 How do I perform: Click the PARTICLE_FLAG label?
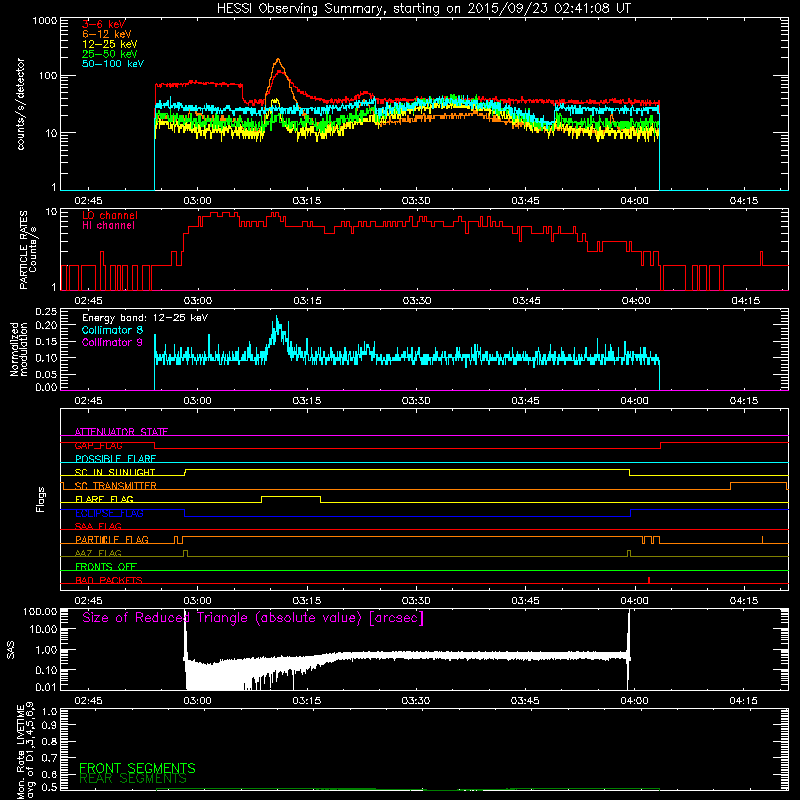pos(112,539)
